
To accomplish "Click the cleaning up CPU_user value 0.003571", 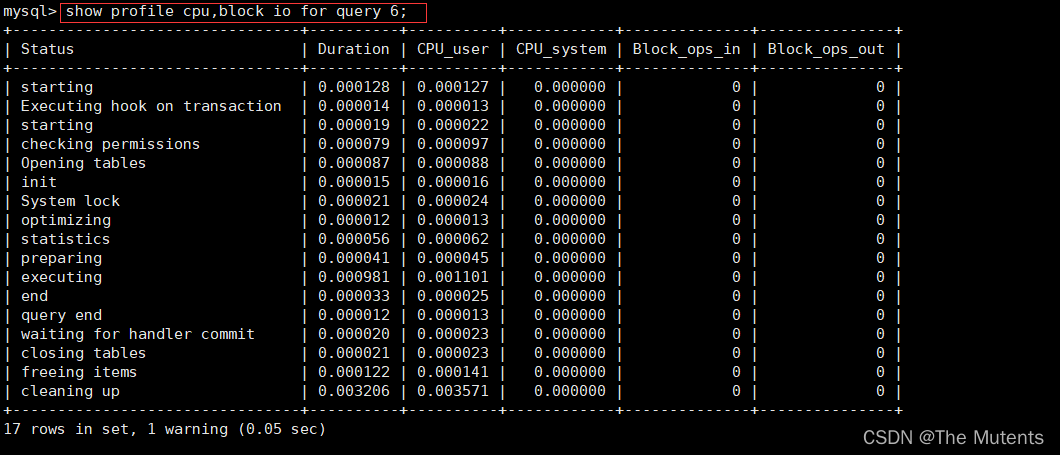I will (x=453, y=391).
